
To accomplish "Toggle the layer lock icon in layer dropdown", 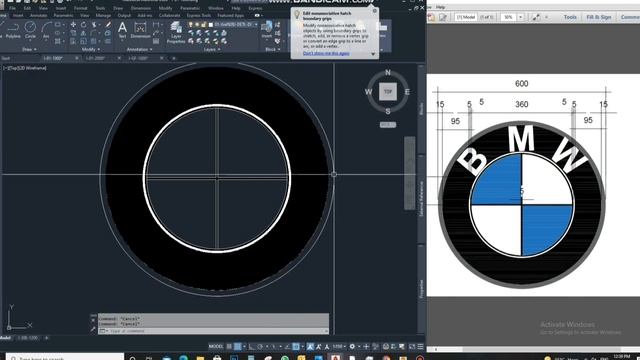I will coord(204,25).
